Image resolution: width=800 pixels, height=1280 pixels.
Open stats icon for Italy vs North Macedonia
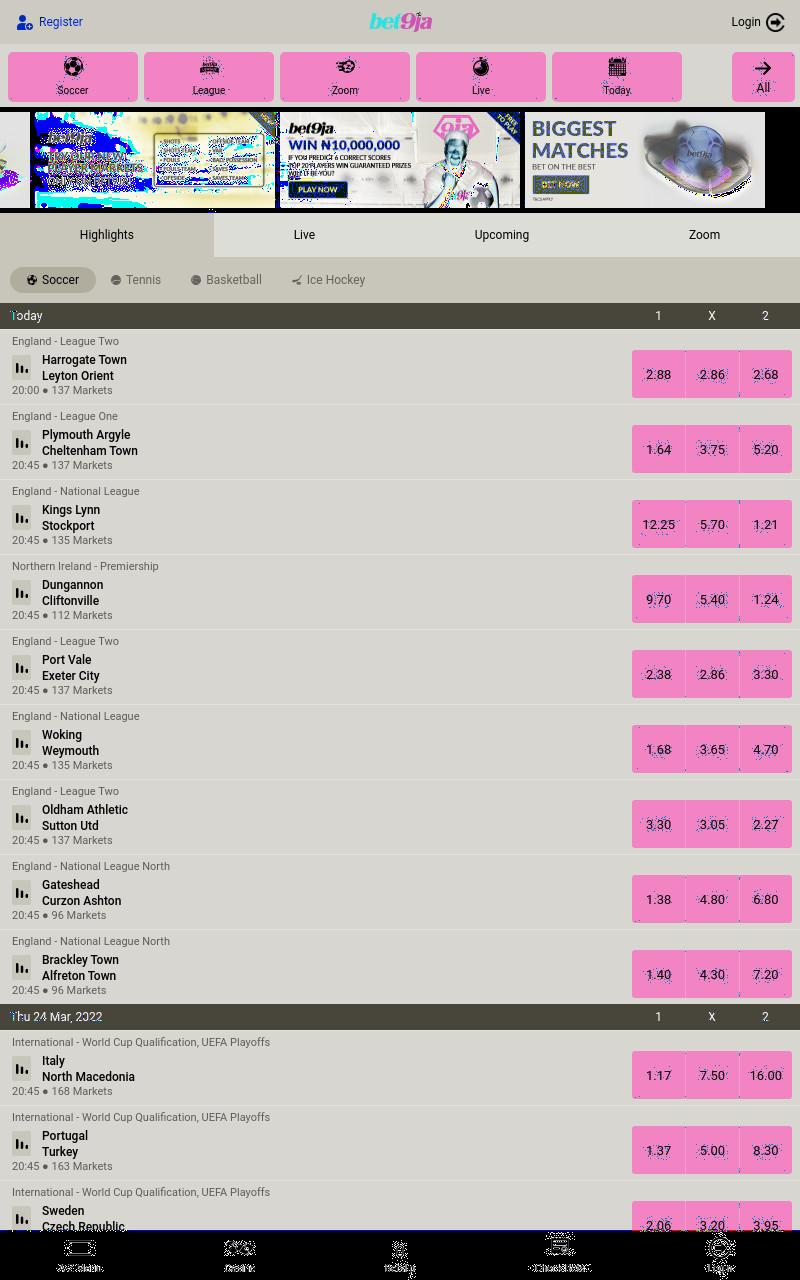21,1068
